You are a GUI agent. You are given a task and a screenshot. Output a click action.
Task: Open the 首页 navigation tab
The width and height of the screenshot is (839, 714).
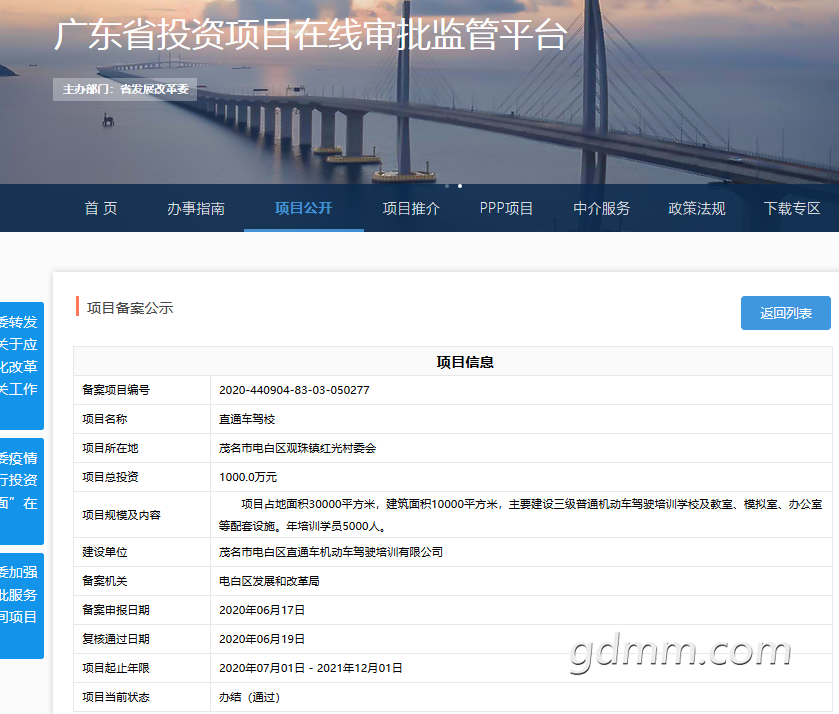point(101,208)
